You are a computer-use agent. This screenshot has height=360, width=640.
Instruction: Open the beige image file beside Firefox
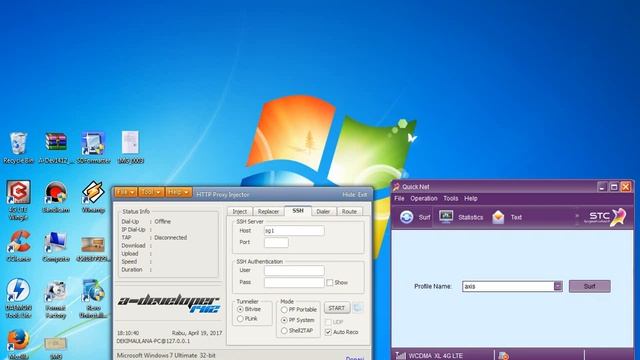coord(56,344)
